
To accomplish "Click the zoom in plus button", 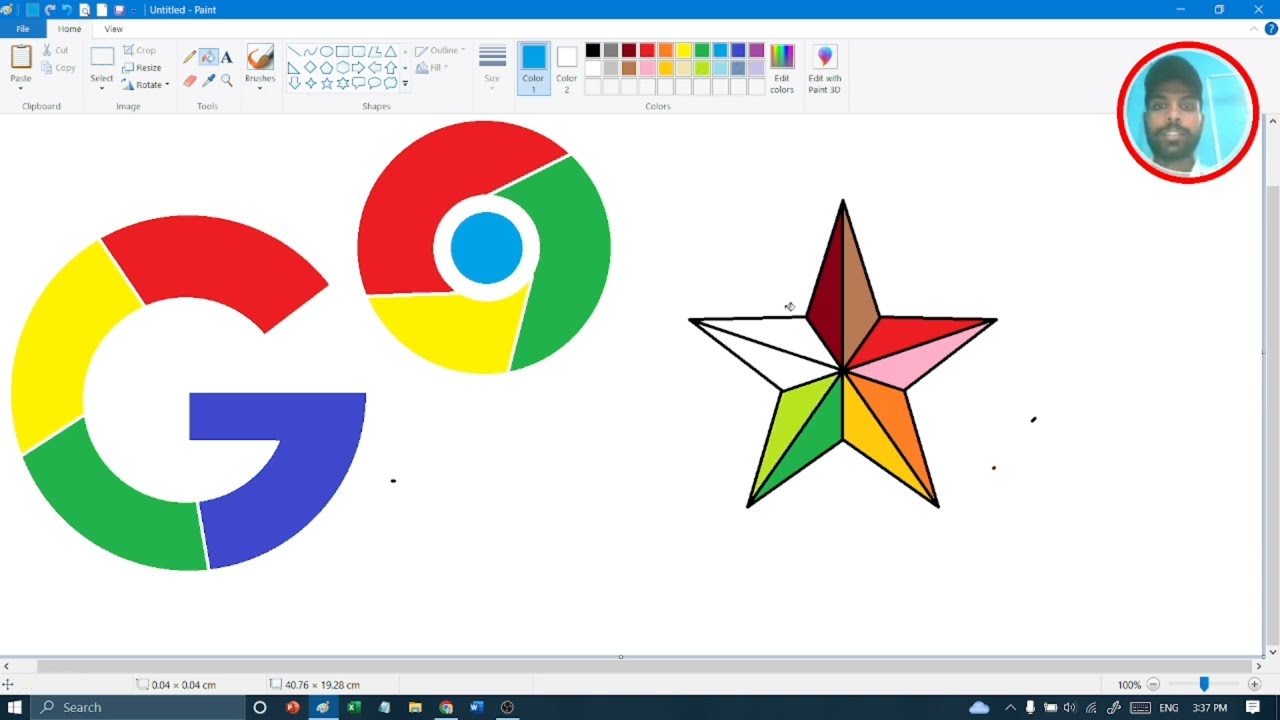I will [1254, 684].
